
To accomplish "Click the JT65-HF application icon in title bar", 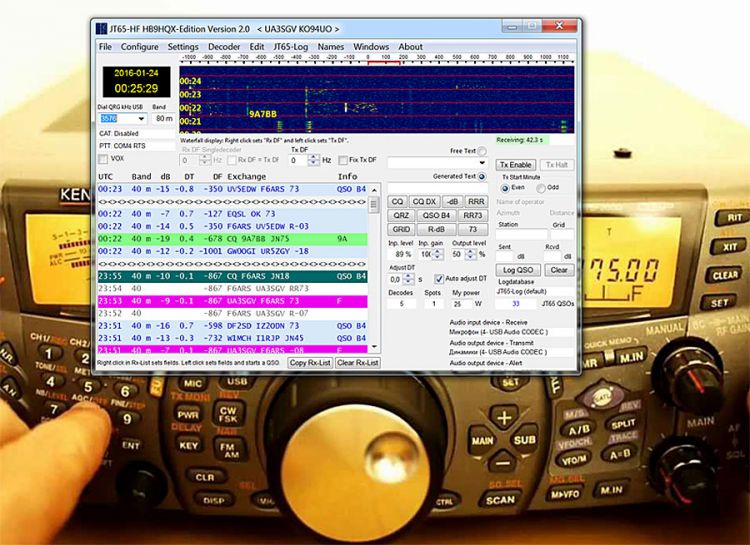I will click(x=101, y=29).
